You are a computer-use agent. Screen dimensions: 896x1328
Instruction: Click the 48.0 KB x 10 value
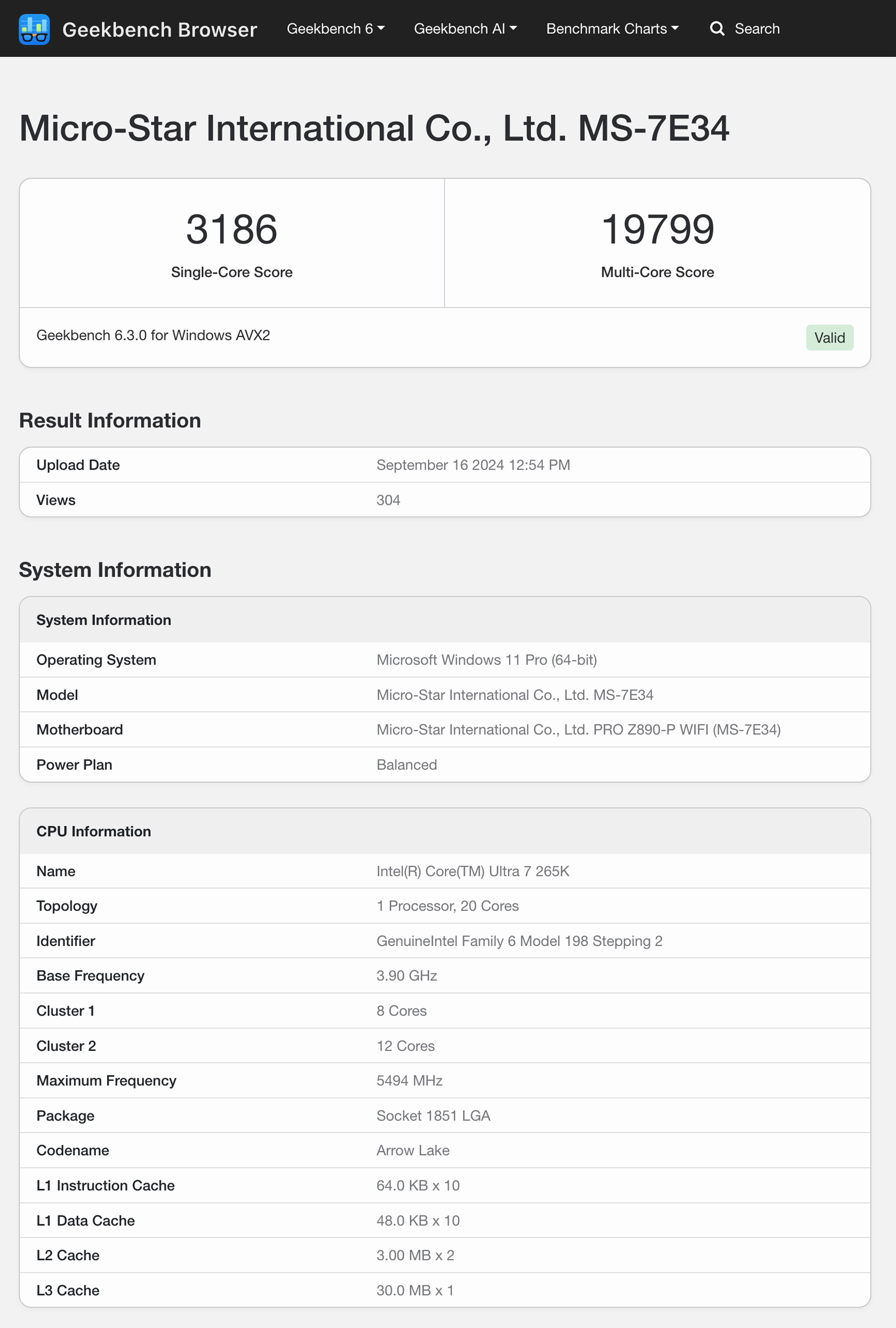coord(418,1221)
